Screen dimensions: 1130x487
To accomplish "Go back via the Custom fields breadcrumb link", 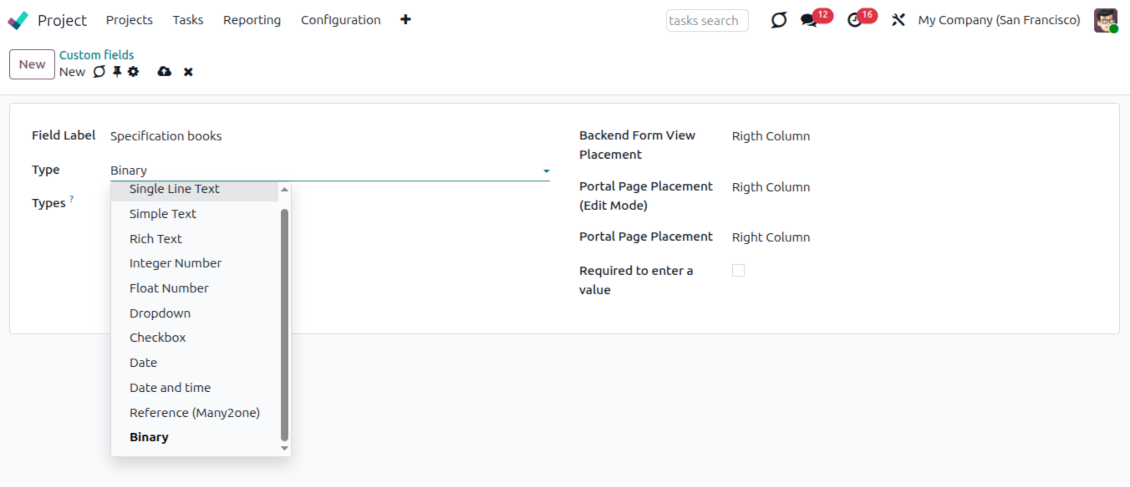I will coord(96,55).
